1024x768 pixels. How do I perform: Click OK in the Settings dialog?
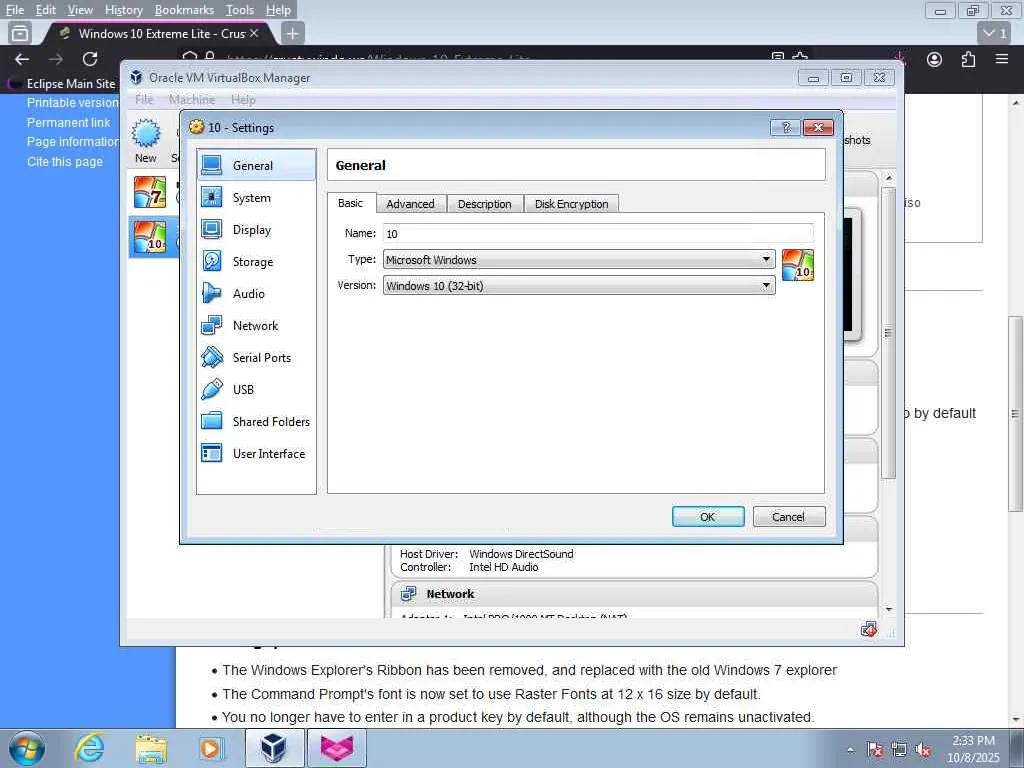coord(708,517)
